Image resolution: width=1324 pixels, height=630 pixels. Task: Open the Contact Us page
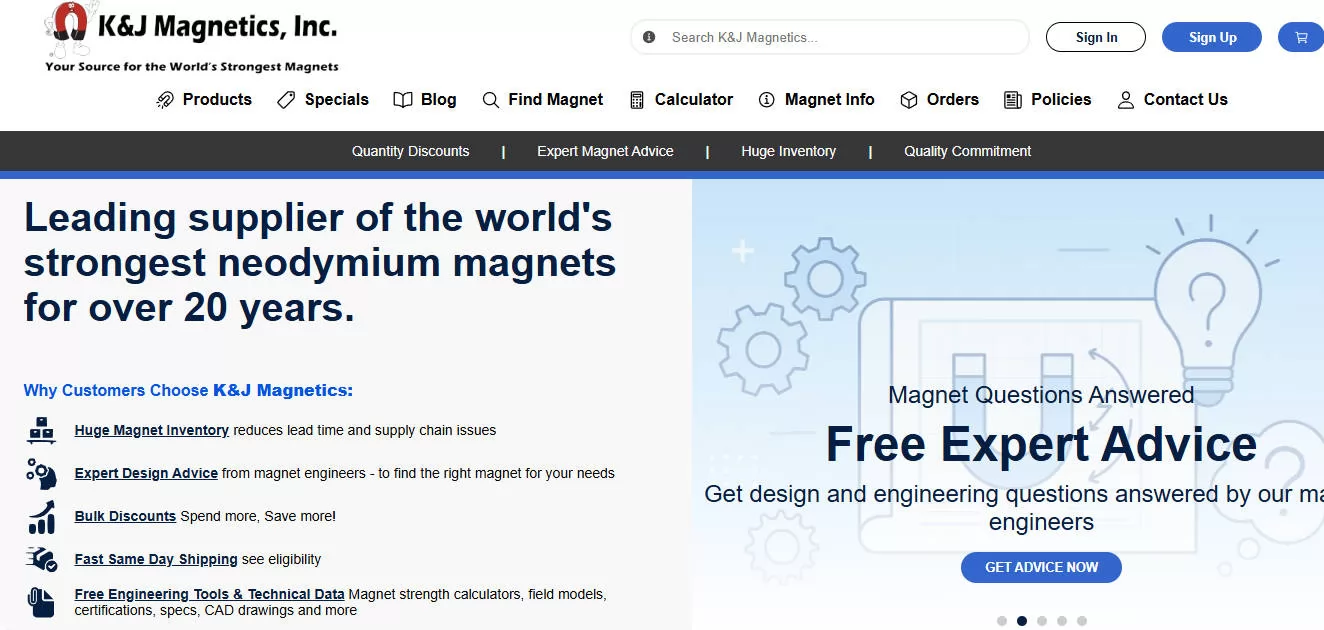(1186, 100)
